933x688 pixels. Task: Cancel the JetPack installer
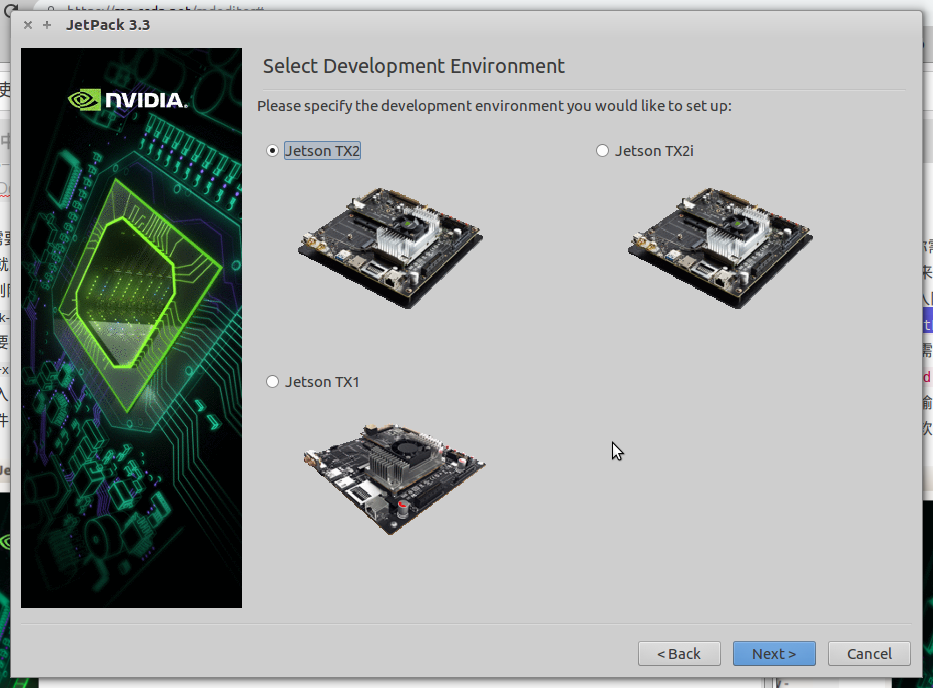click(869, 653)
